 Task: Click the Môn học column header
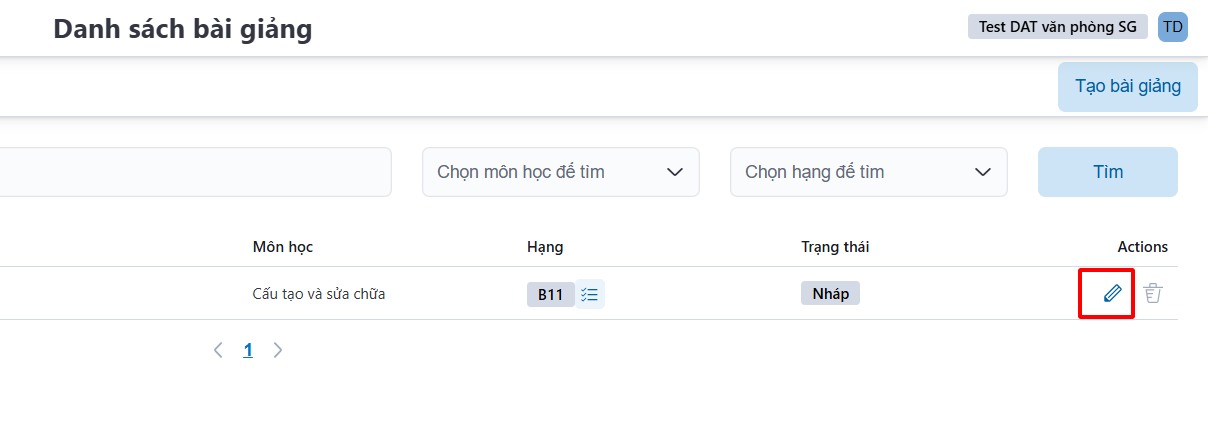point(283,247)
